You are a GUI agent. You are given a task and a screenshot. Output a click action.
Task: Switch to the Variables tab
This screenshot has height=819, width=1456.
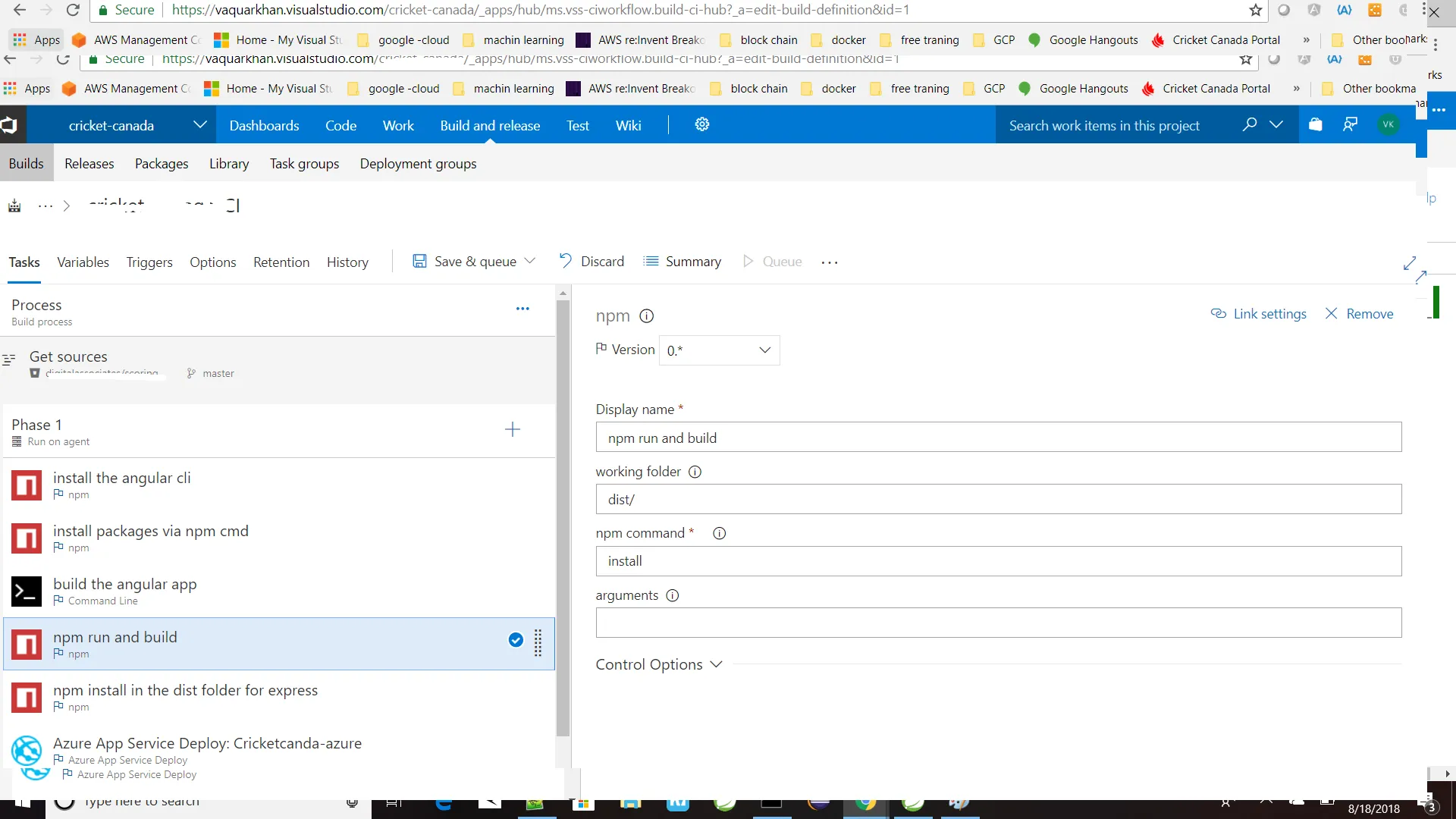(83, 262)
